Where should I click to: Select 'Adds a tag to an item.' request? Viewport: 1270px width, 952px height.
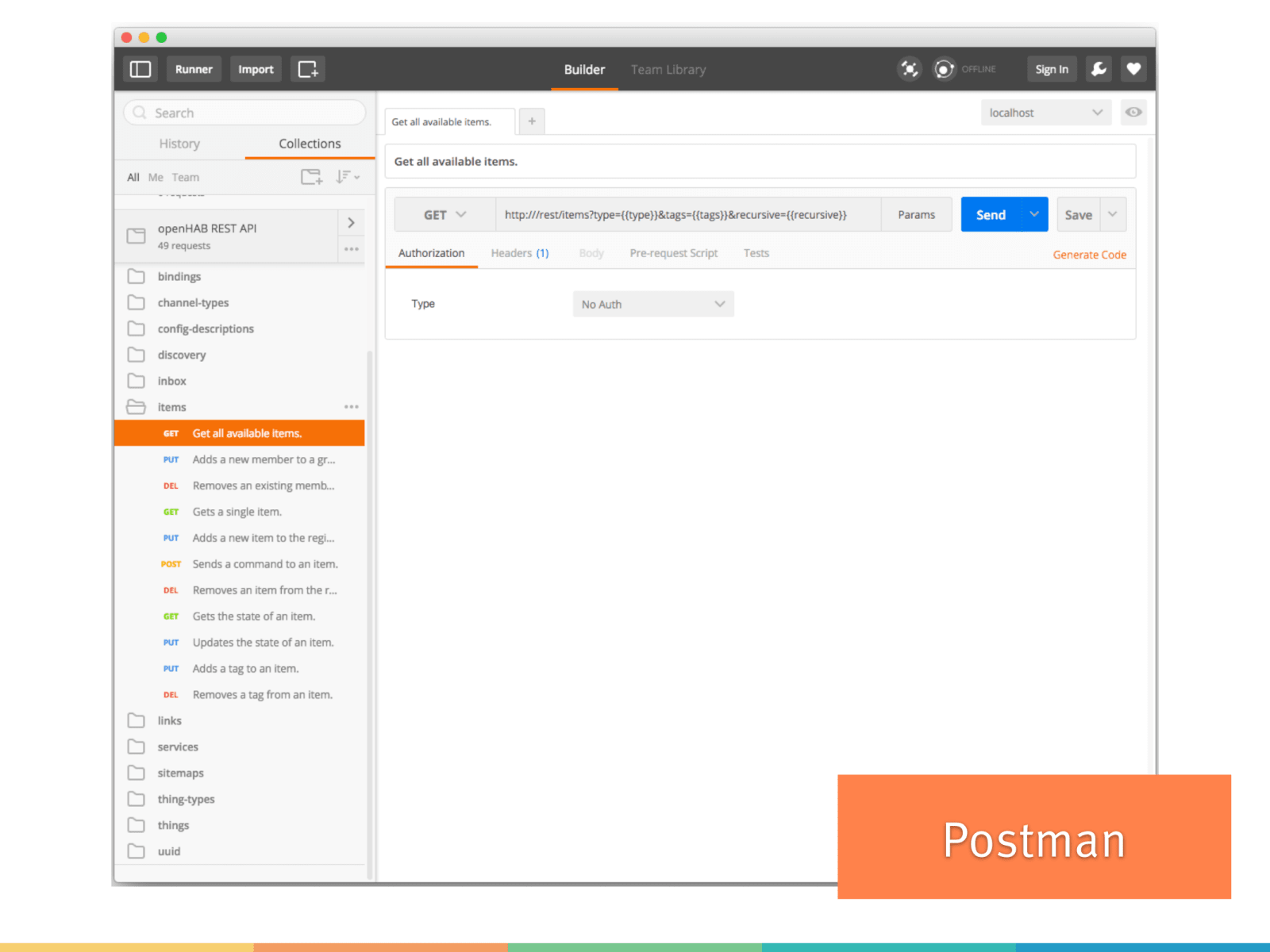click(x=240, y=669)
